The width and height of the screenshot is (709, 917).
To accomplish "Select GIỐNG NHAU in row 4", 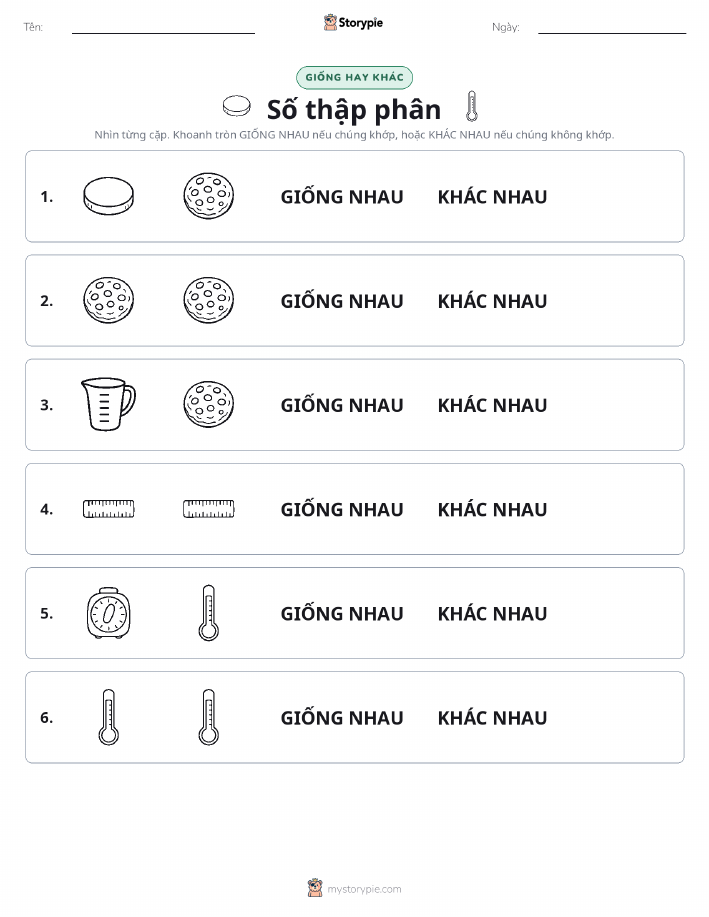I will [342, 509].
